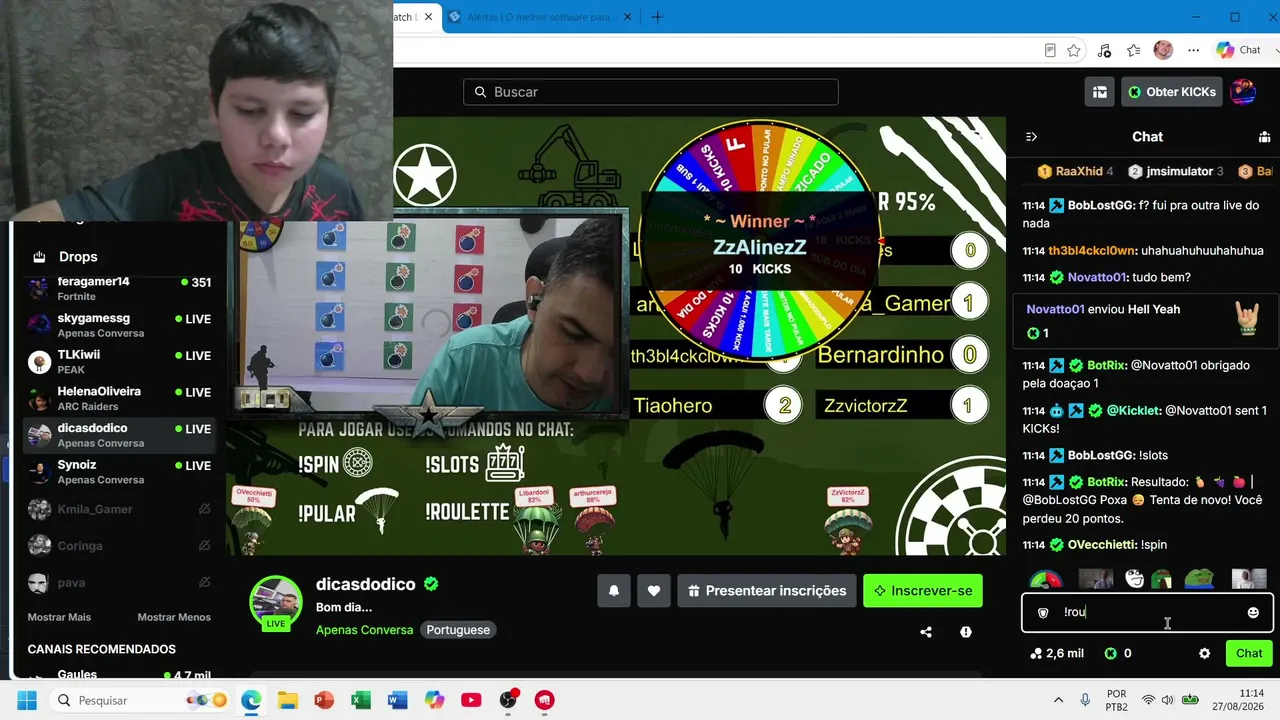
Task: Click username Novatto01 in chat message
Action: click(x=1098, y=277)
